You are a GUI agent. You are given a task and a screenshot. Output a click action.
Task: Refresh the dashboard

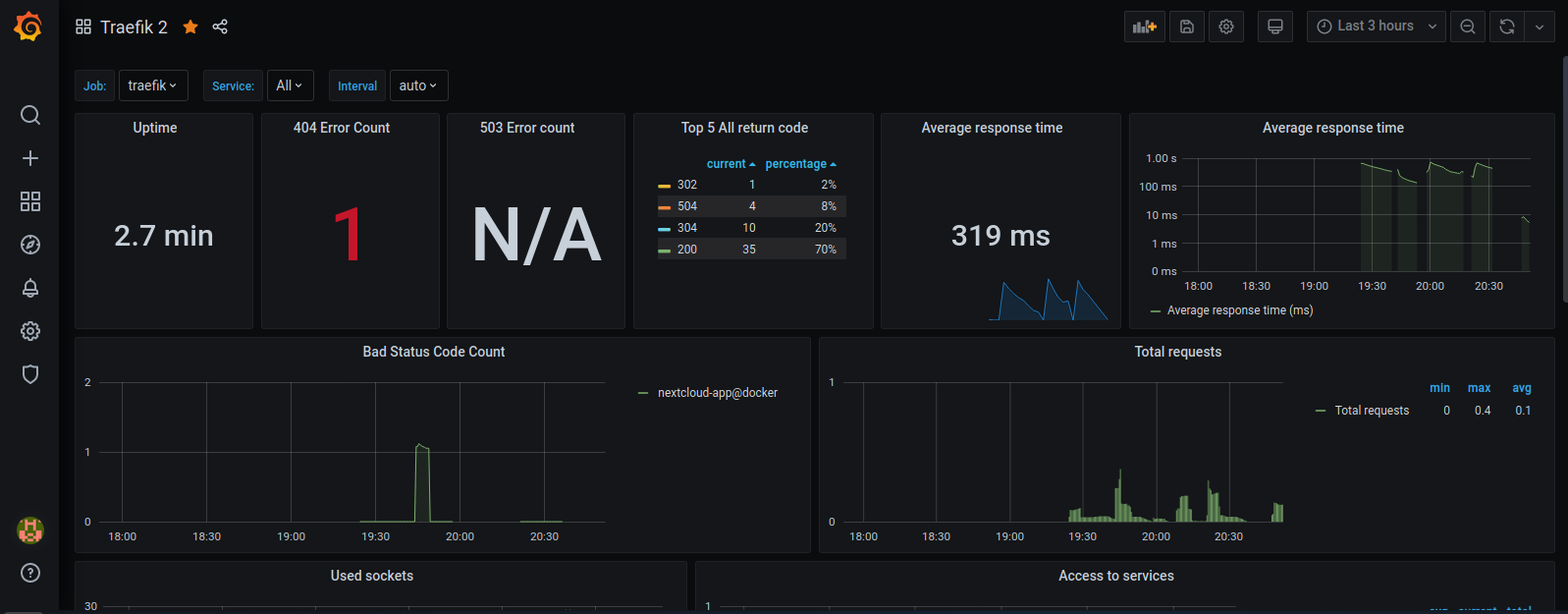[x=1507, y=27]
